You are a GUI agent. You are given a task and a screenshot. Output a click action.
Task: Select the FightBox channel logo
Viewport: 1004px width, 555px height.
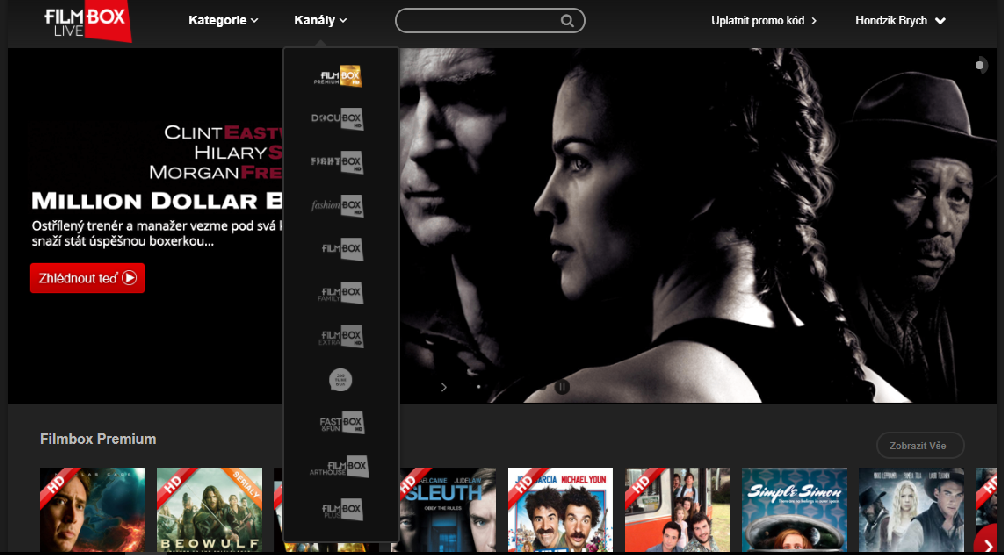pyautogui.click(x=337, y=162)
